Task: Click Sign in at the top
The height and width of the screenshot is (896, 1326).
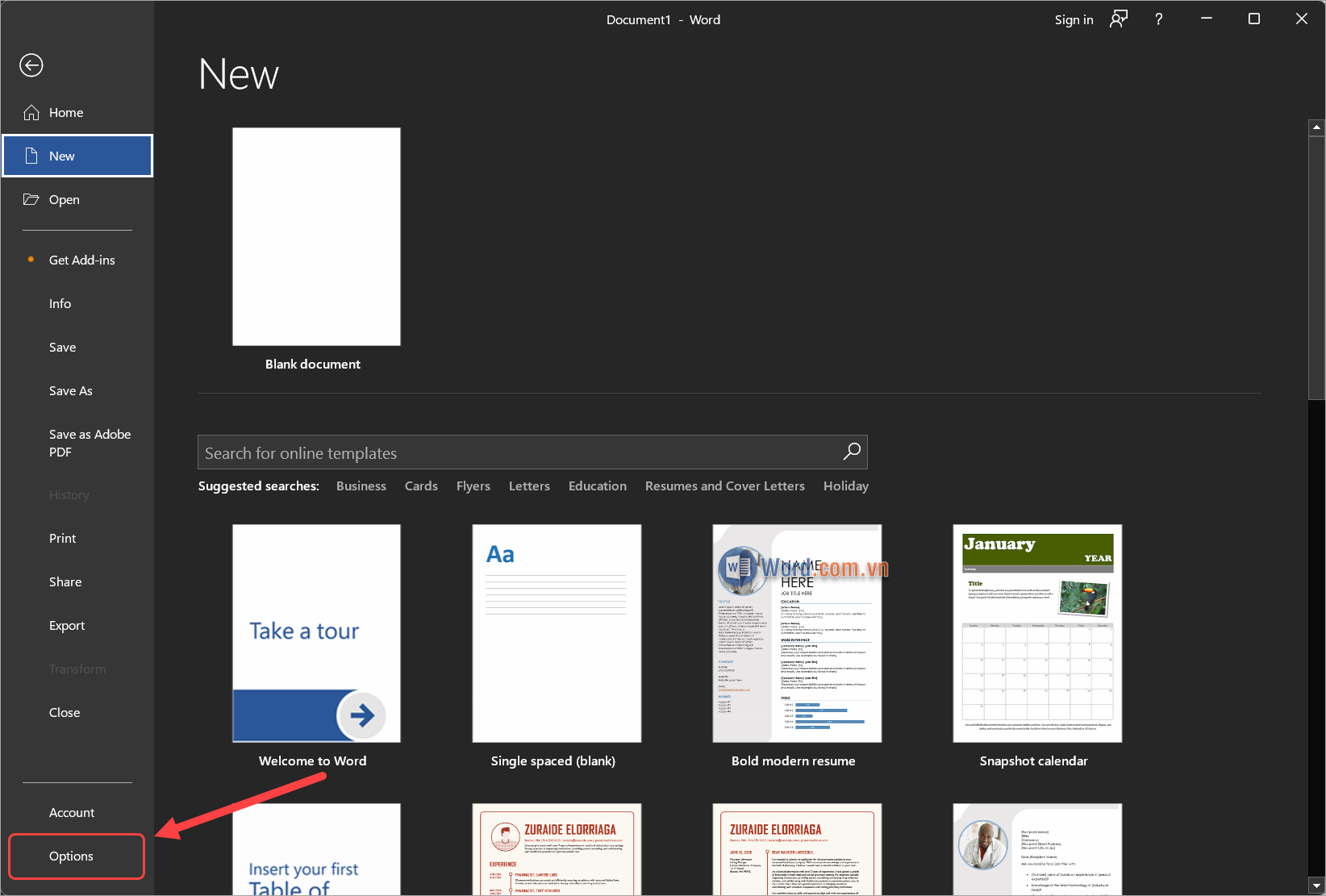Action: [x=1074, y=20]
